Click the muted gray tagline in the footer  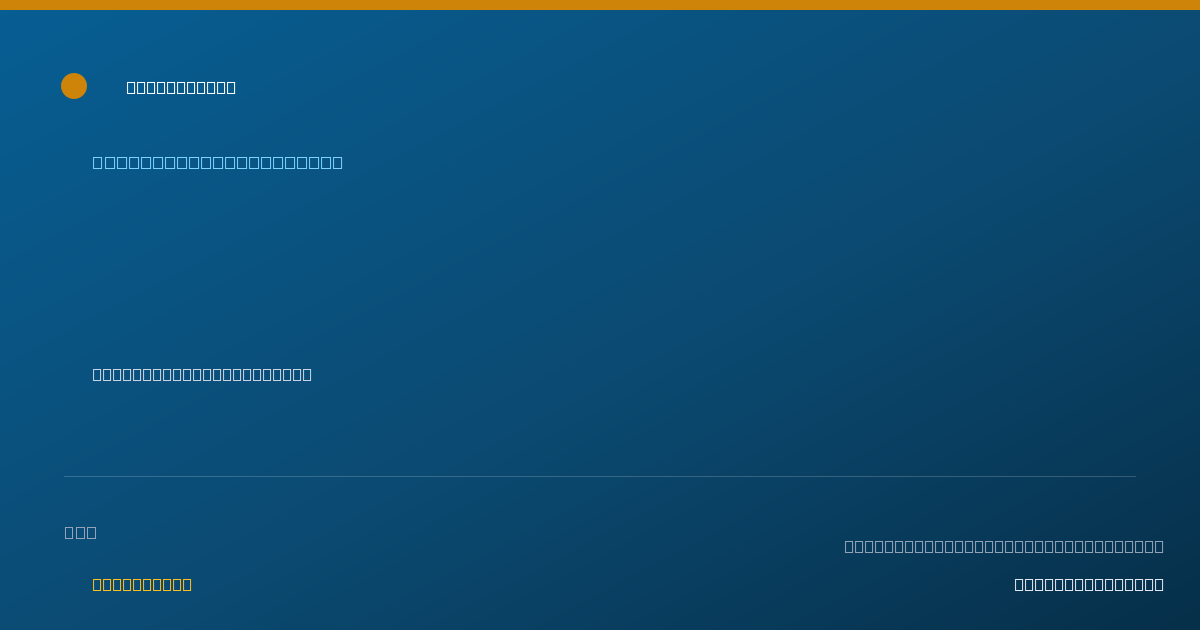(1004, 546)
